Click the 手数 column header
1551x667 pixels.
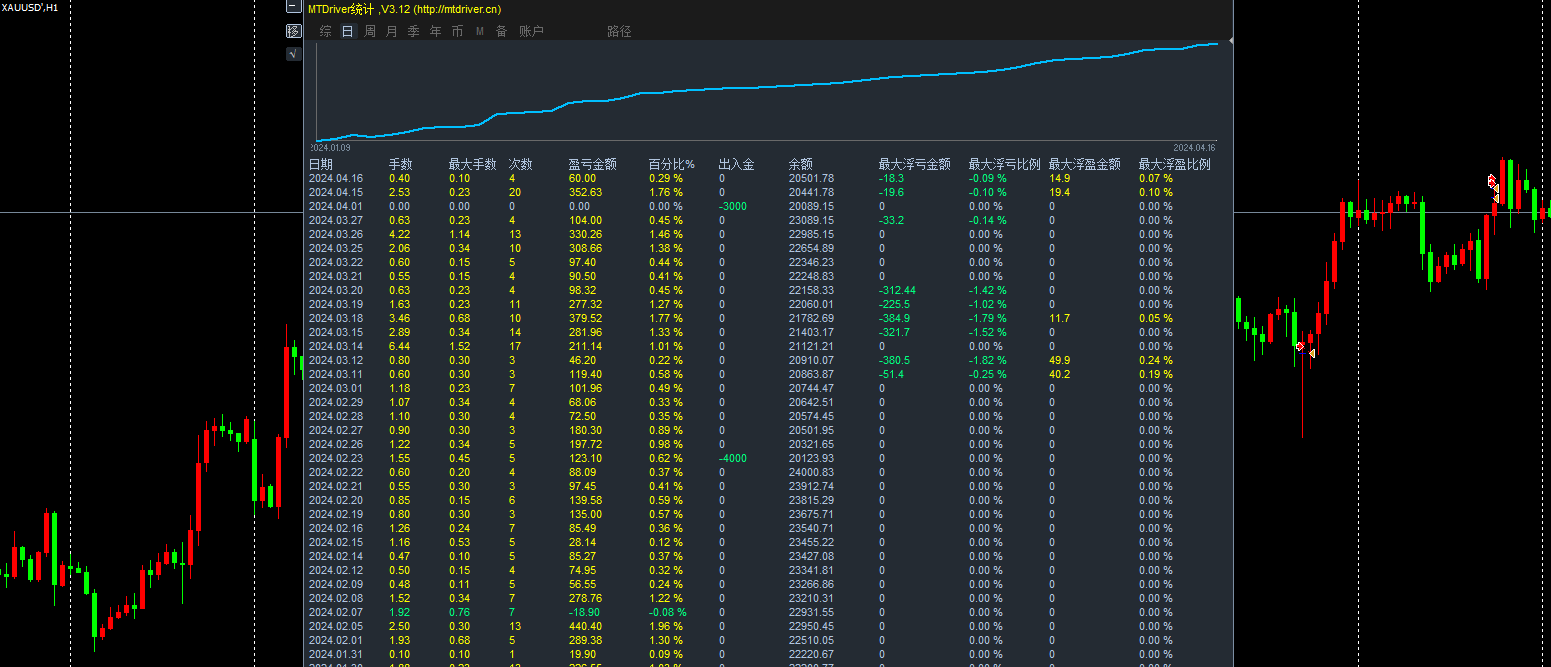pos(401,164)
